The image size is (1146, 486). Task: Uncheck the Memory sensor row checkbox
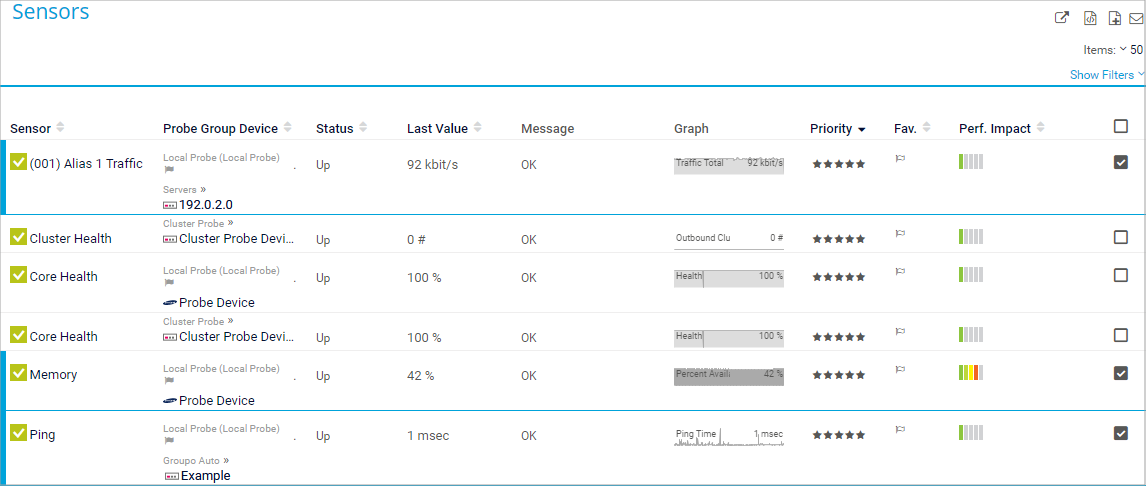pos(1121,373)
